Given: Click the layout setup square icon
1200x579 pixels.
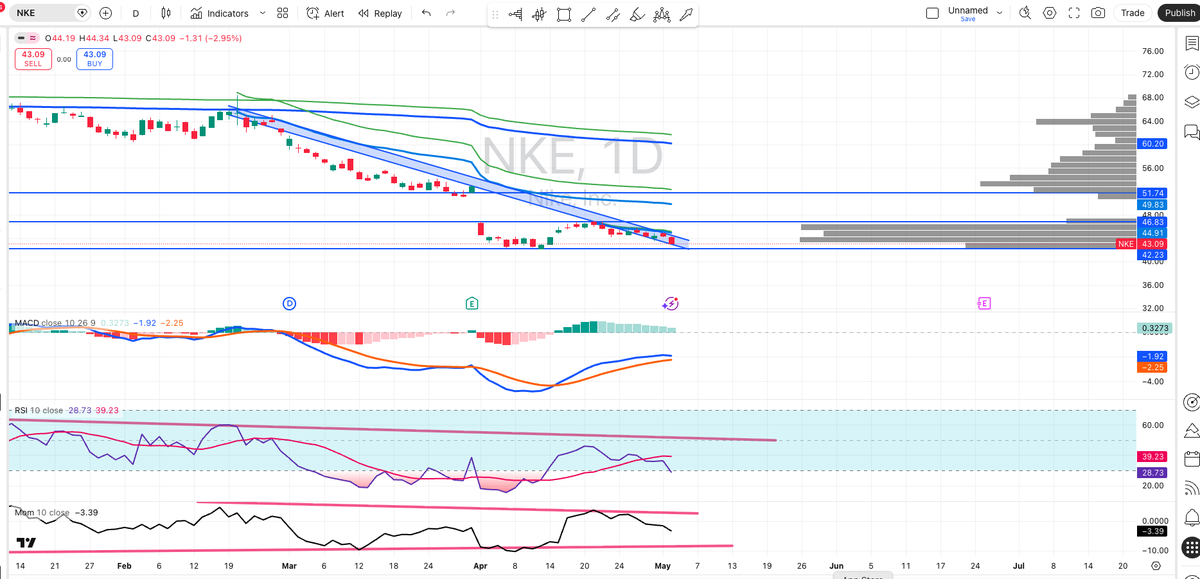Looking at the screenshot, I should (x=932, y=13).
